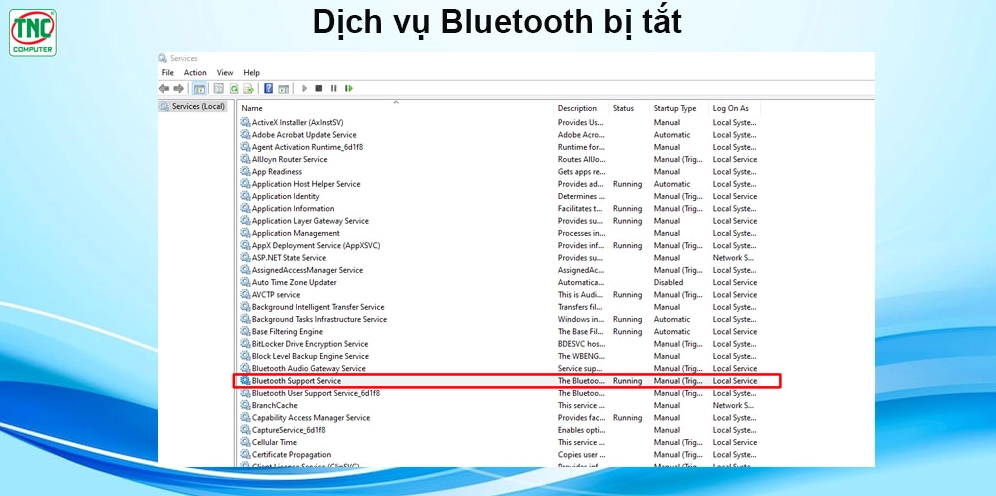Select Application Host Helper Service row
The image size is (996, 496).
306,184
